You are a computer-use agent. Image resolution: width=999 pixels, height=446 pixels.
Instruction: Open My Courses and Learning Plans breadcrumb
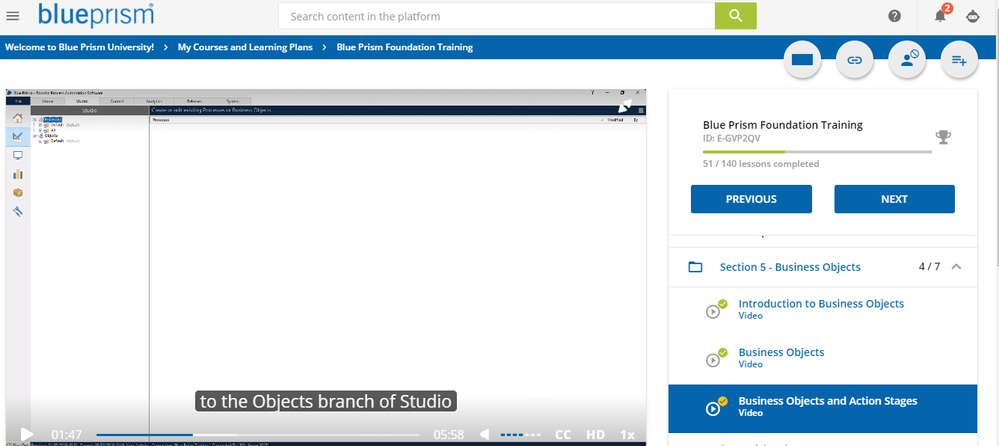[245, 47]
